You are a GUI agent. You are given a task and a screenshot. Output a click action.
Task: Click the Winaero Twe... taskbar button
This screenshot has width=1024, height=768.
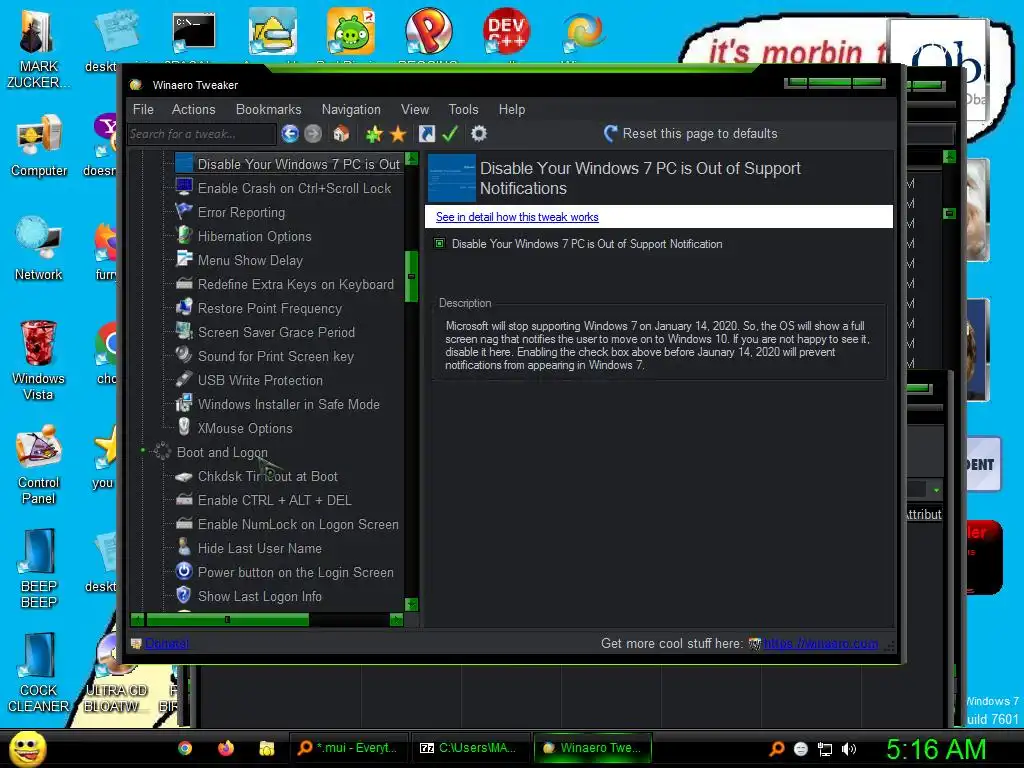(x=593, y=748)
